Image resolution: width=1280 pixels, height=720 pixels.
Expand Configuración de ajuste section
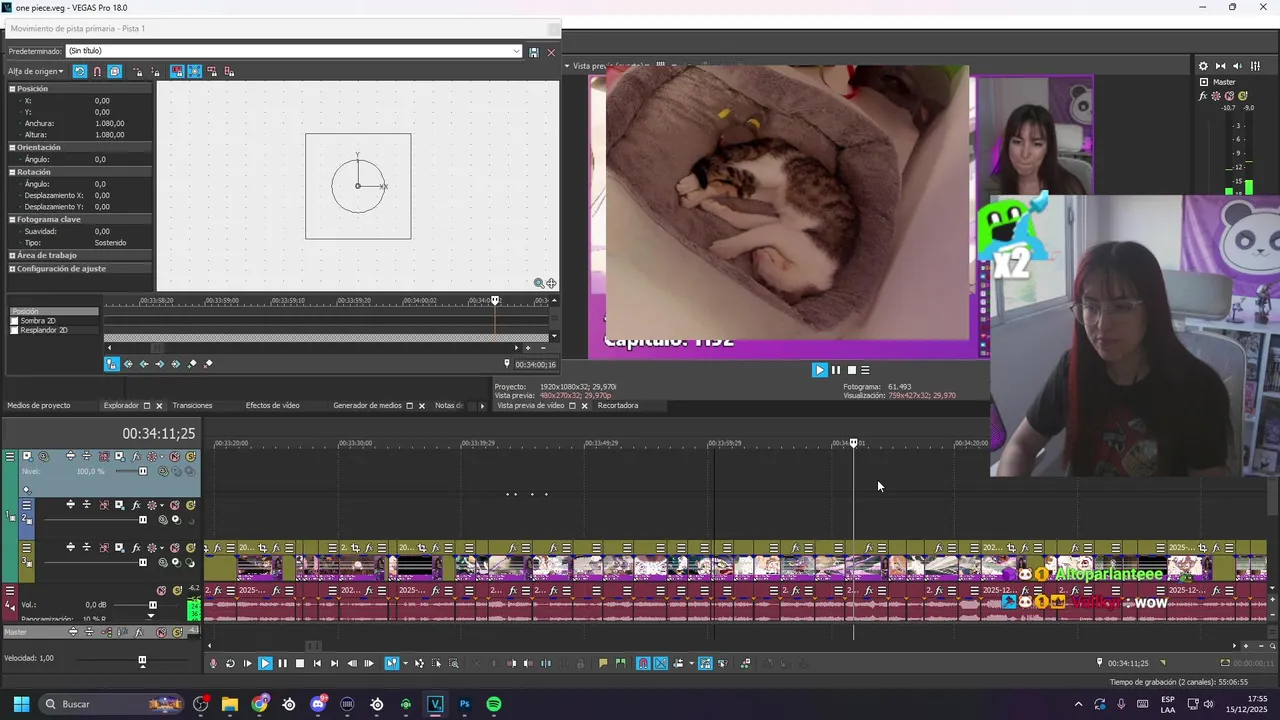[12, 268]
